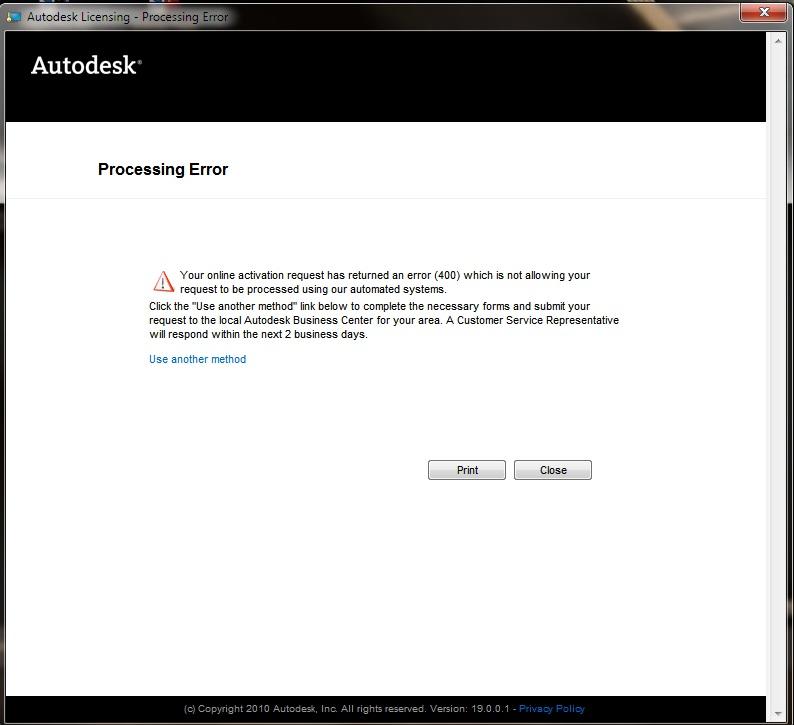Click the "Processing Error" heading
Screen dimensions: 794x725
click(x=163, y=169)
